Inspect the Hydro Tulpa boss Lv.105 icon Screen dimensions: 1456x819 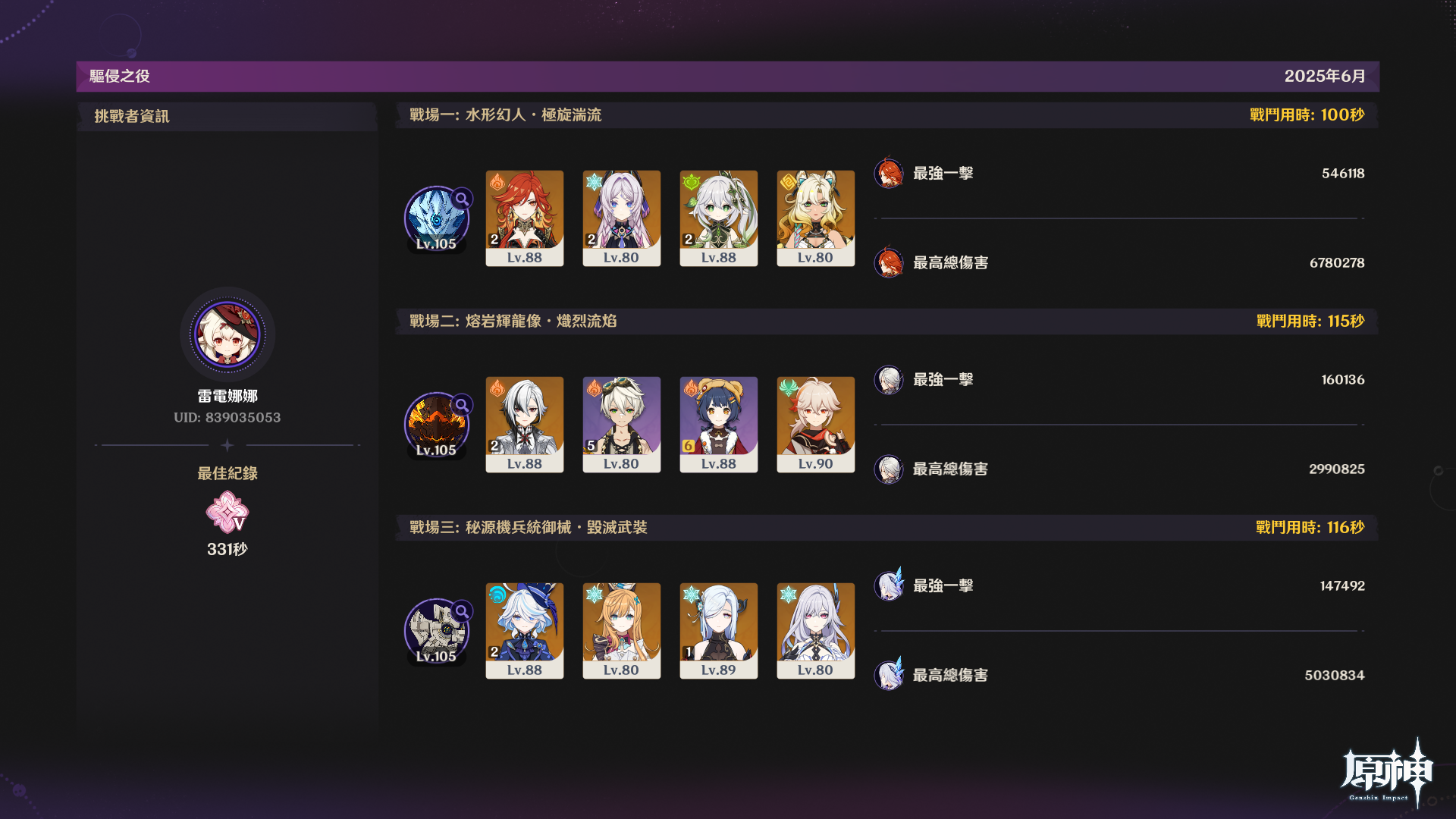pos(438,219)
